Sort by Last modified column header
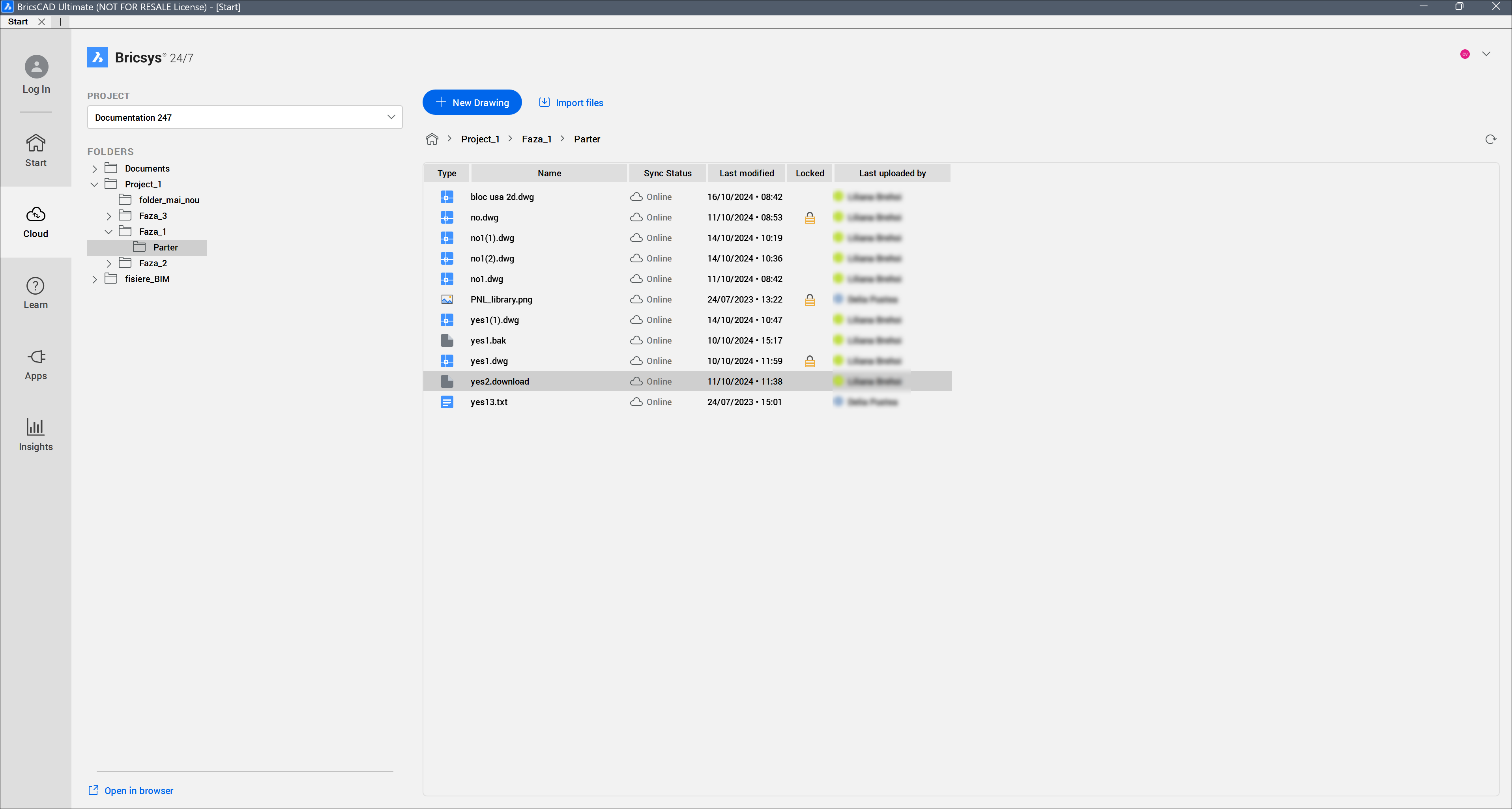Image resolution: width=1512 pixels, height=809 pixels. [746, 173]
